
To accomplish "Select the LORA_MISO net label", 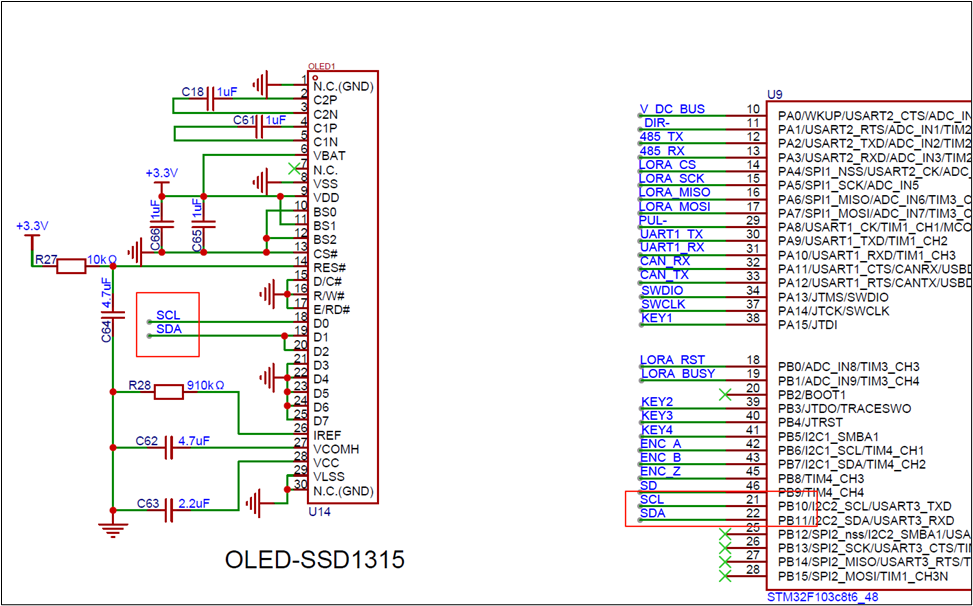I will click(675, 192).
